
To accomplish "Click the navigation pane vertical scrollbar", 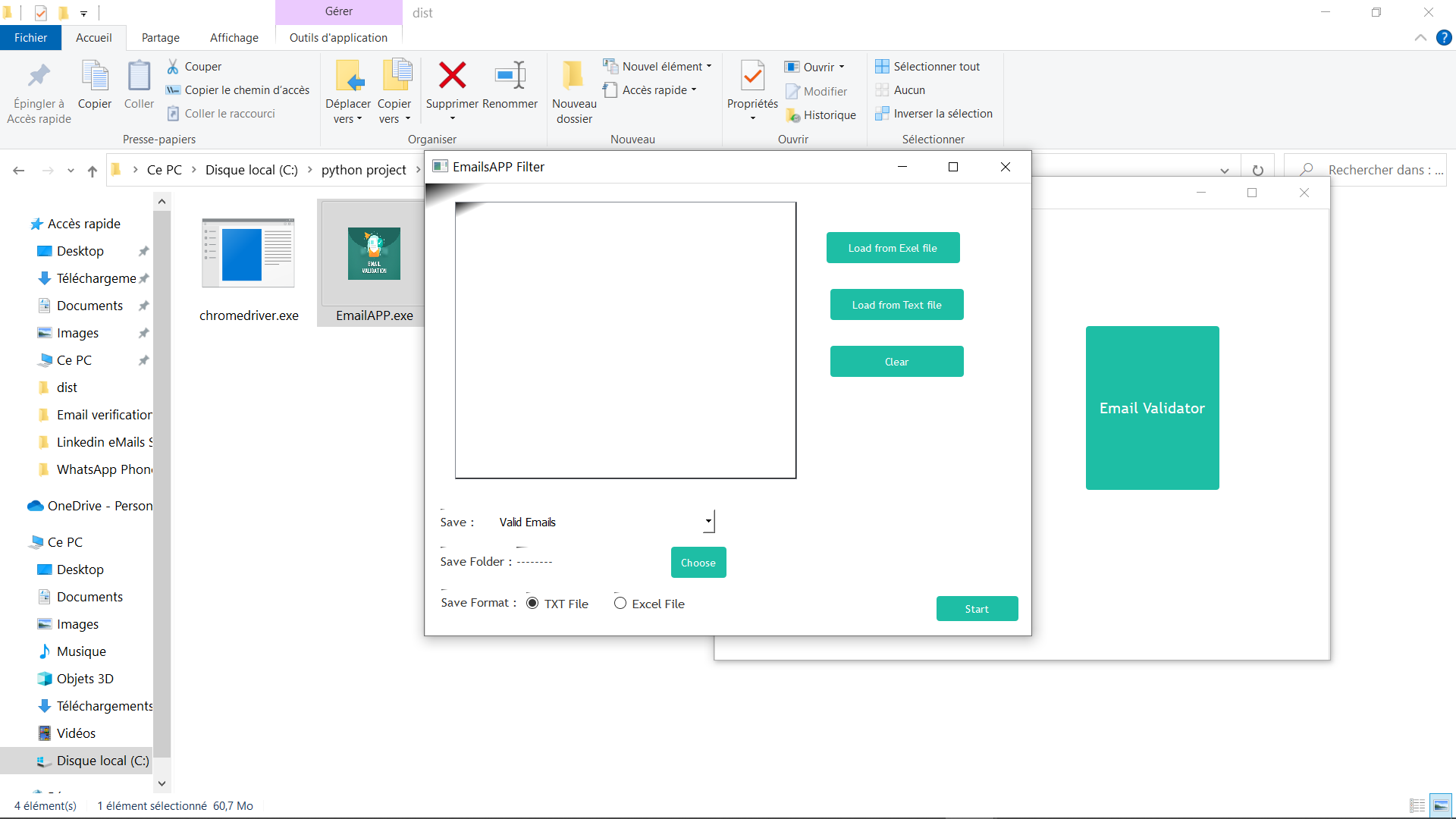I will (162, 485).
